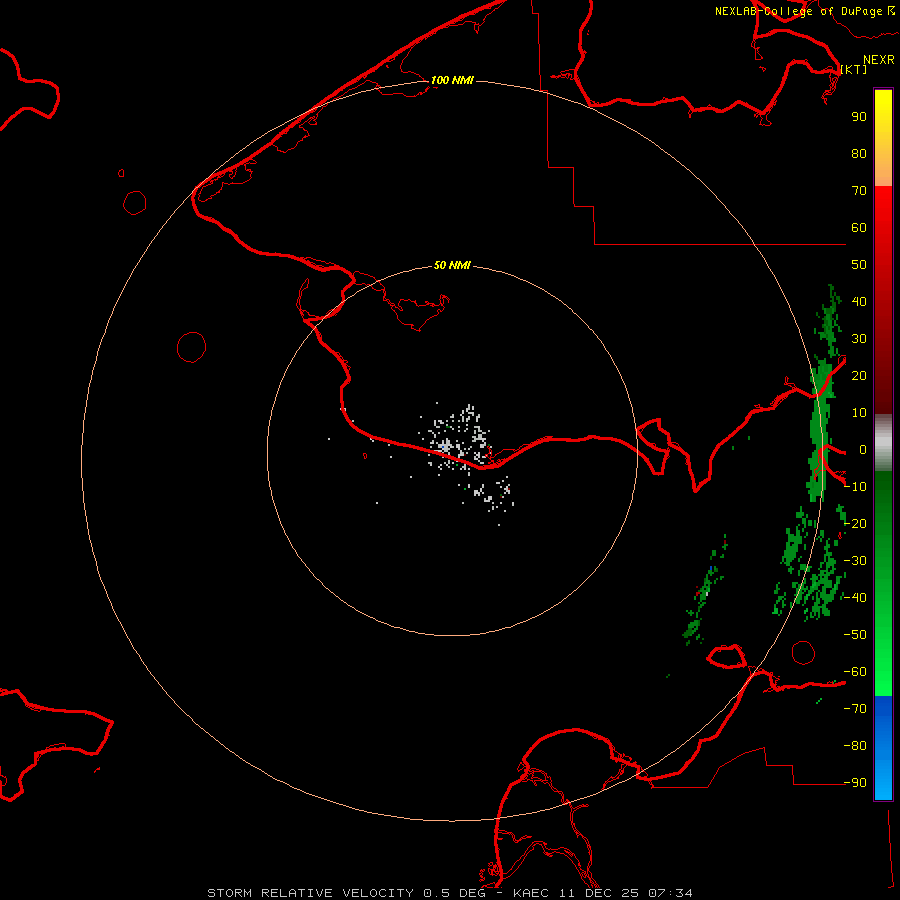Click the gray zero-velocity segment of color bar

tap(883, 443)
